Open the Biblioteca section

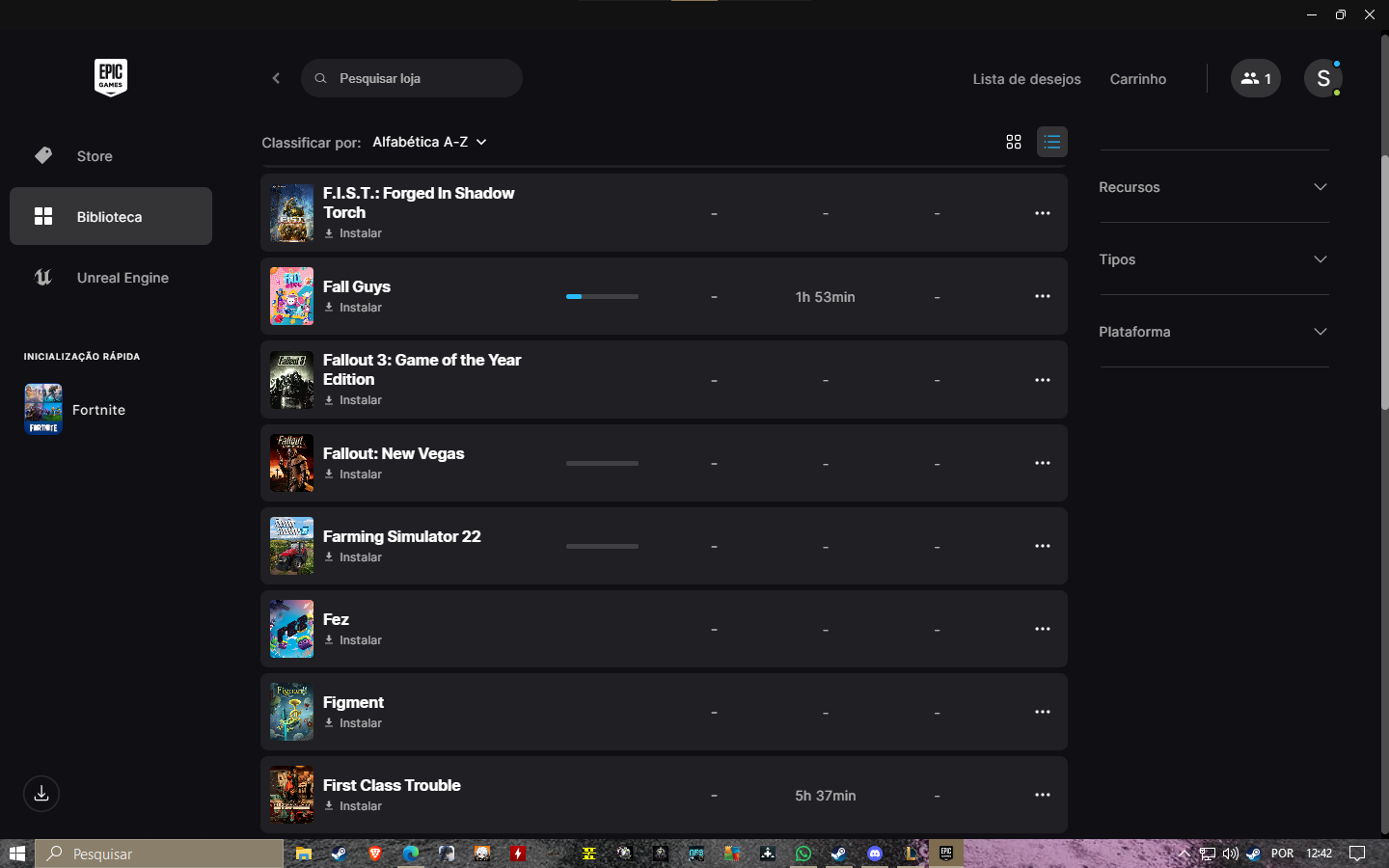tap(111, 216)
